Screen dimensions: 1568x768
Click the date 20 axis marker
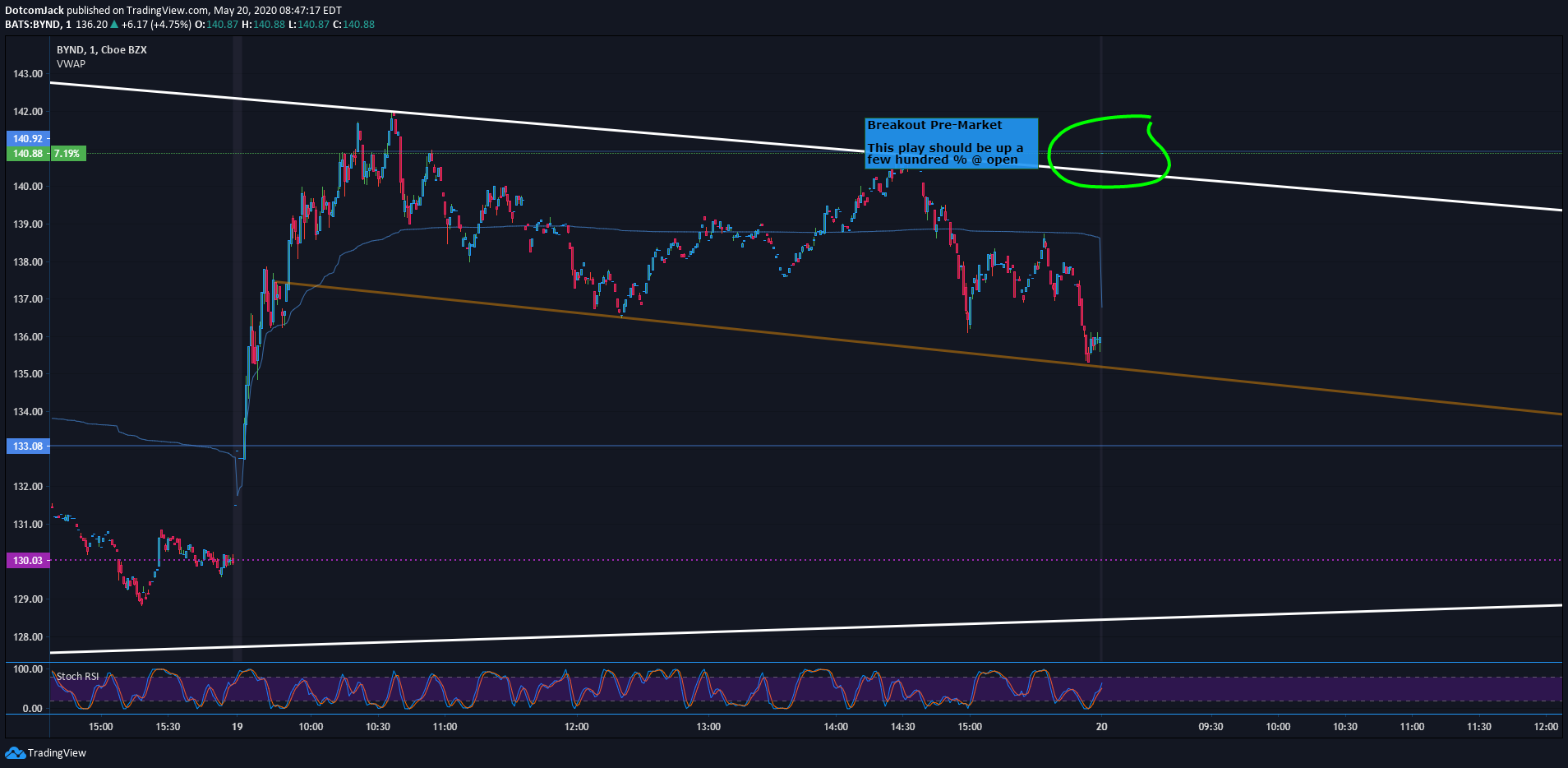1101,727
